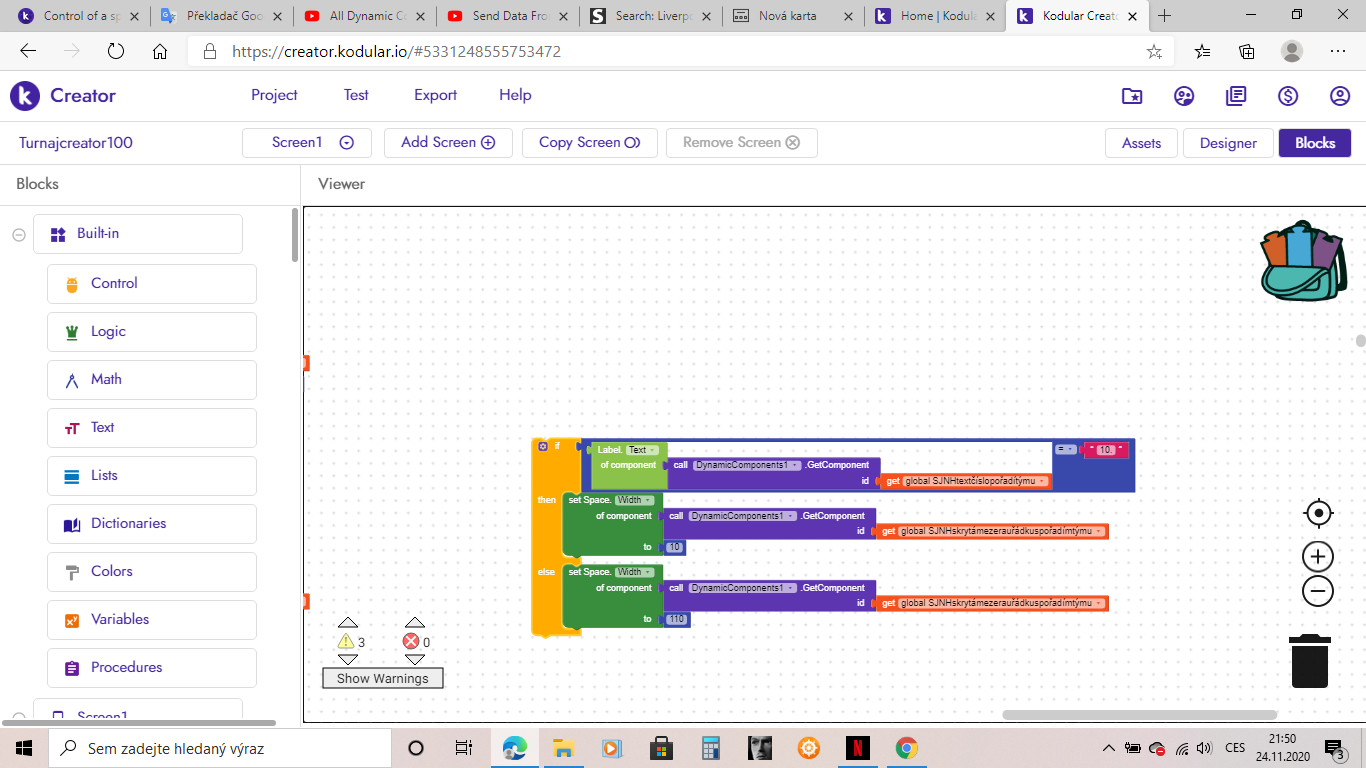Open the Project menu
The width and height of the screenshot is (1366, 768).
pyautogui.click(x=274, y=95)
